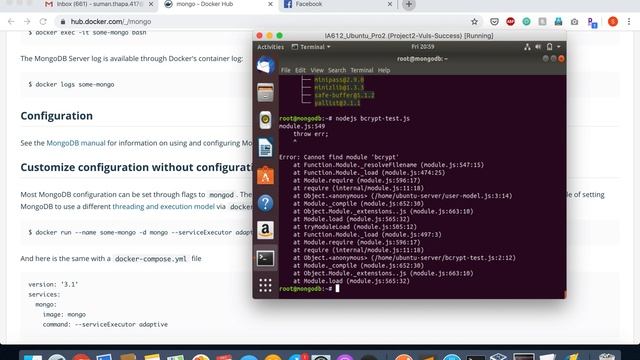640x360 pixels.
Task: Open Terminal app menu dropdown in top bar
Action: (x=311, y=47)
